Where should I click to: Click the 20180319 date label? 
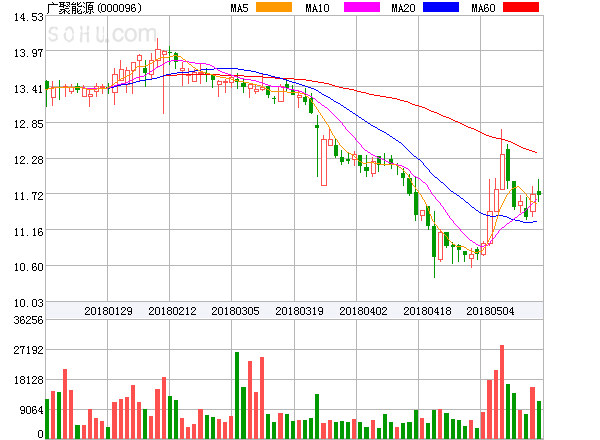[x=299, y=311]
